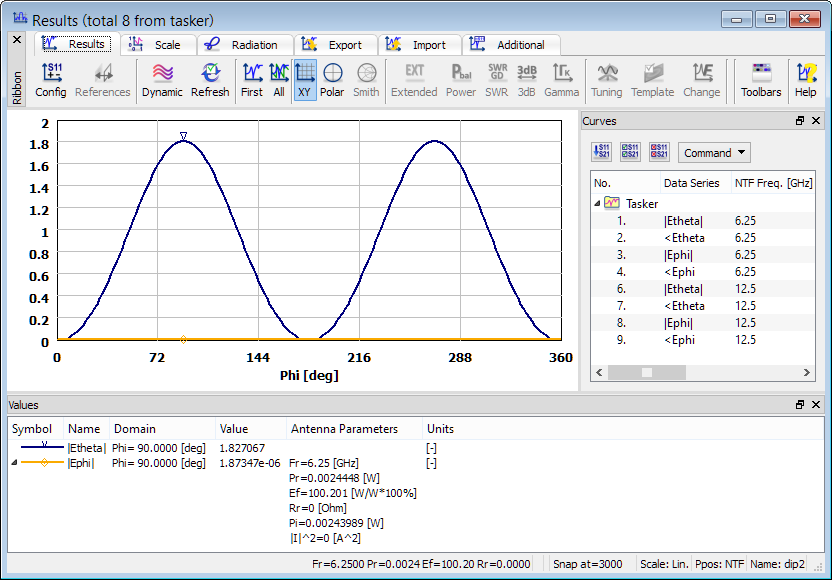Open the Toolbars options
Viewport: 832px width, 580px height.
761,80
